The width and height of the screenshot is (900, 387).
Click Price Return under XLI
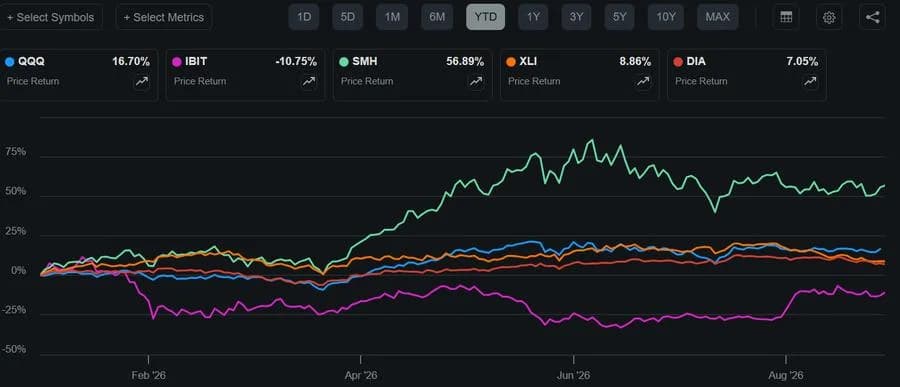click(x=534, y=82)
